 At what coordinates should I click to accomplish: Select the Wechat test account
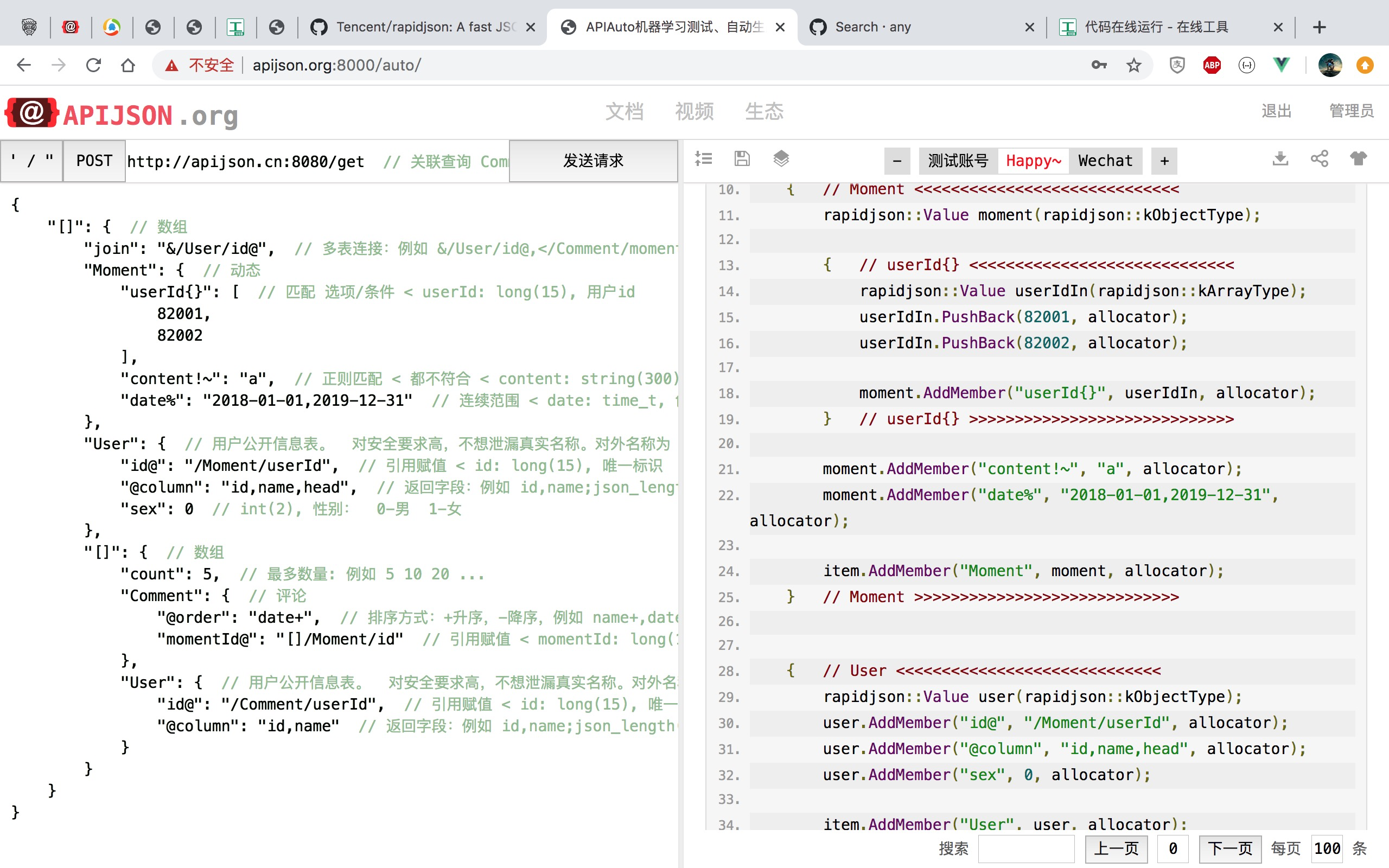pos(1105,161)
